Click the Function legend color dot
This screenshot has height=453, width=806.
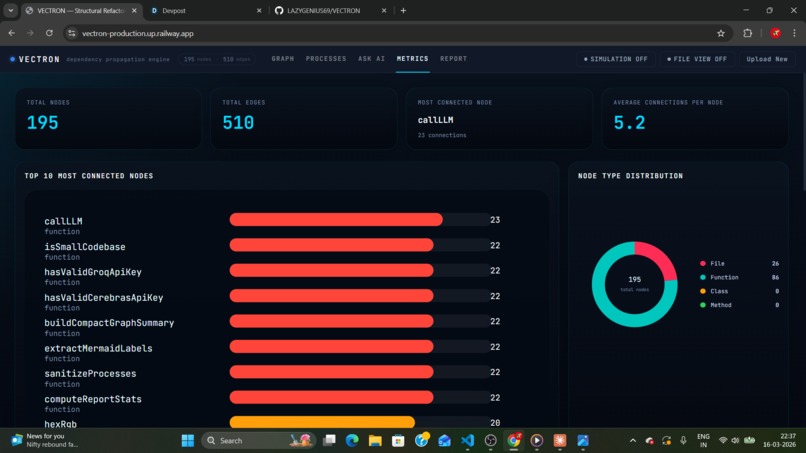pyautogui.click(x=703, y=277)
